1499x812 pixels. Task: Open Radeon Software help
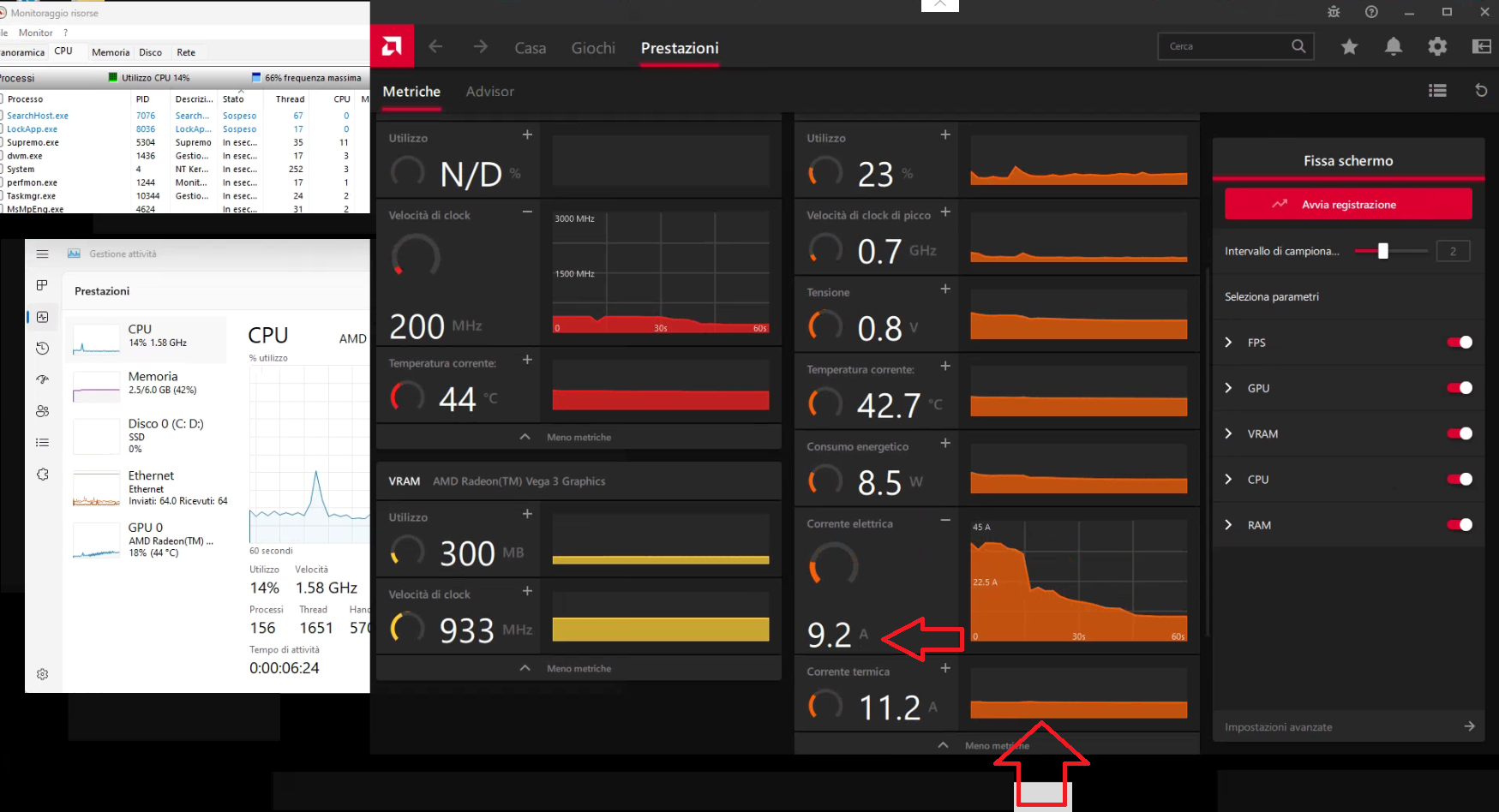1370,12
